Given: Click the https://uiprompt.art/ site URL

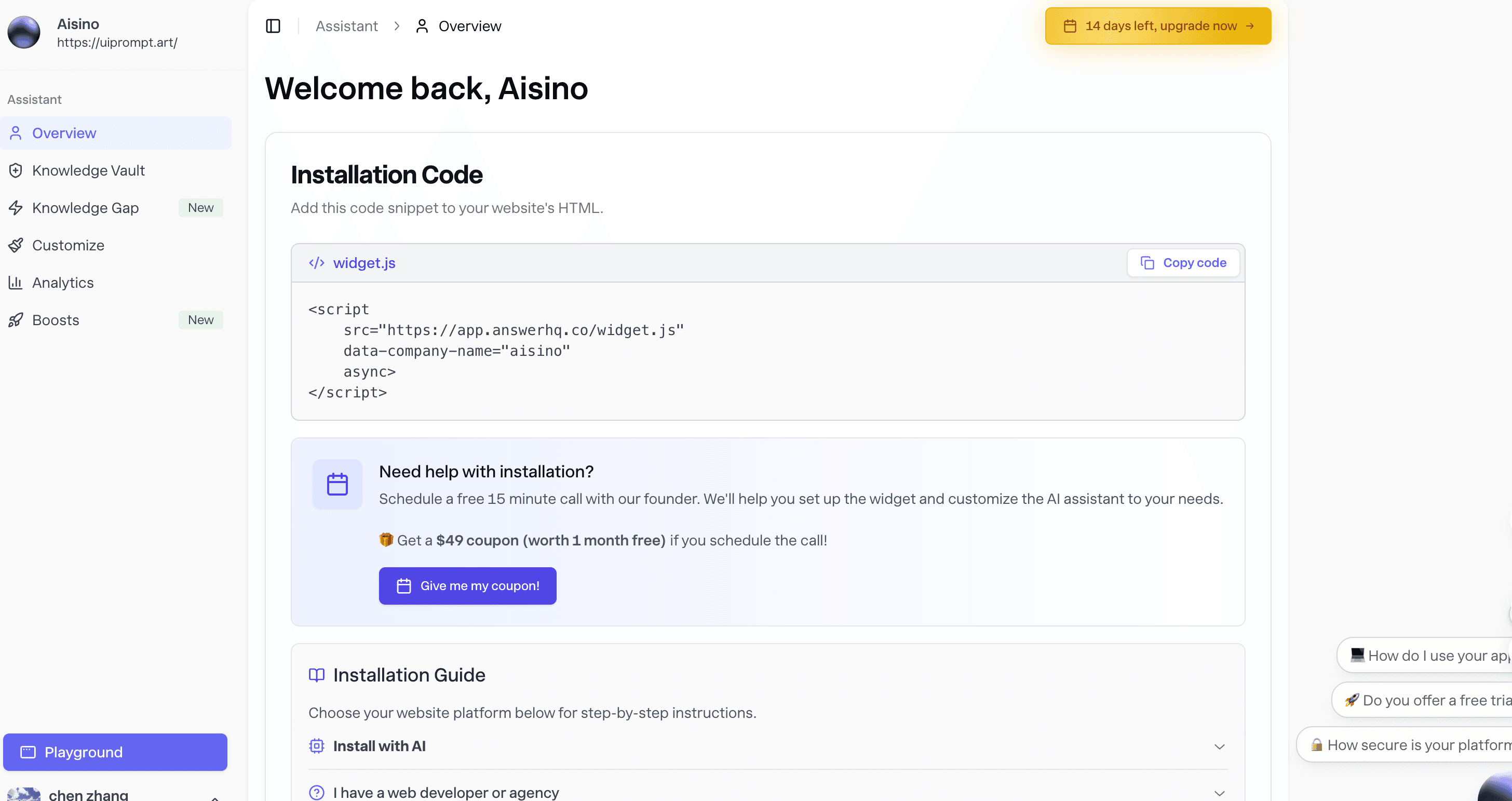Looking at the screenshot, I should [x=117, y=42].
